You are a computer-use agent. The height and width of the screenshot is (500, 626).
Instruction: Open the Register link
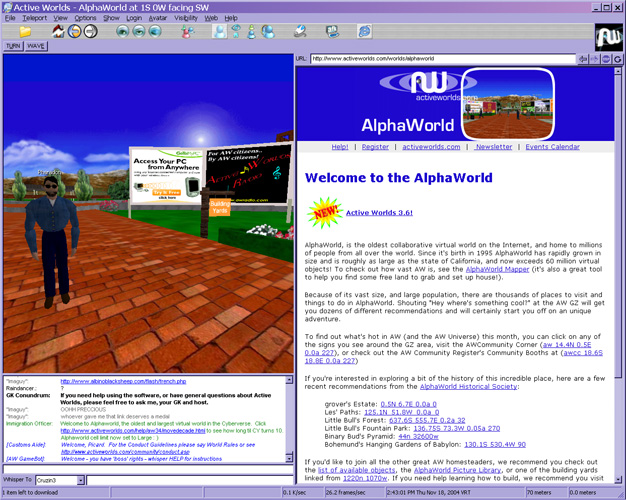pyautogui.click(x=375, y=147)
